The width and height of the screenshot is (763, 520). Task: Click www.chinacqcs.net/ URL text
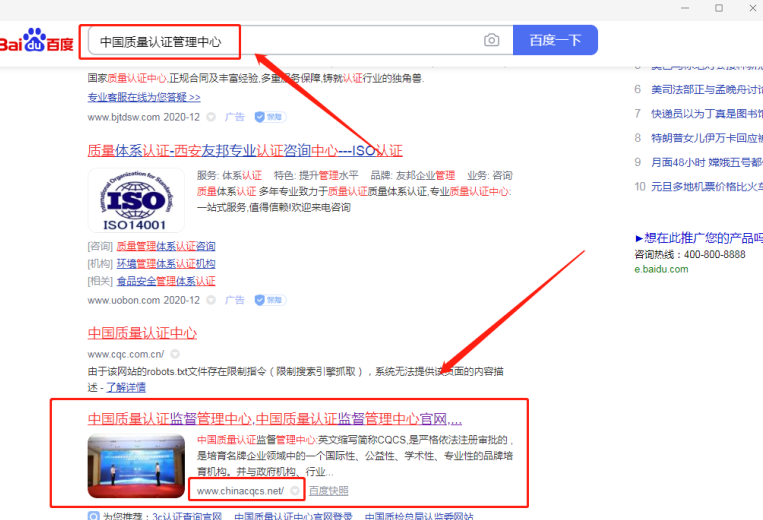tap(240, 491)
